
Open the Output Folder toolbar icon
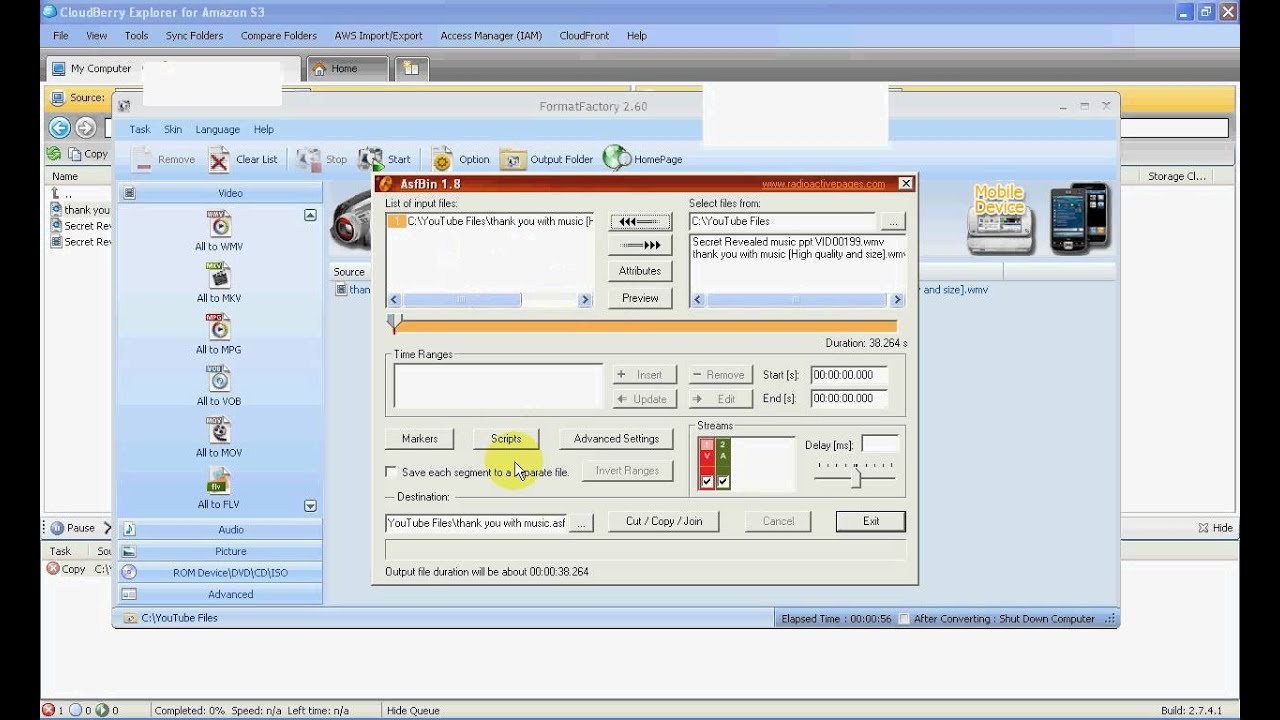[513, 159]
